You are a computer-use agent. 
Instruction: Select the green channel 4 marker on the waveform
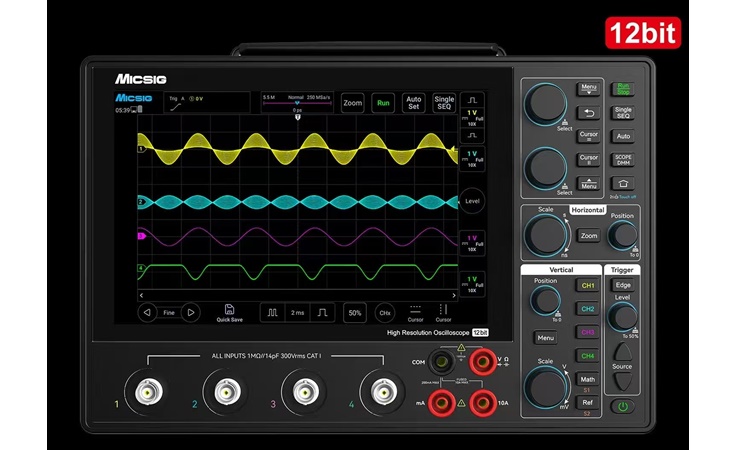coord(141,268)
